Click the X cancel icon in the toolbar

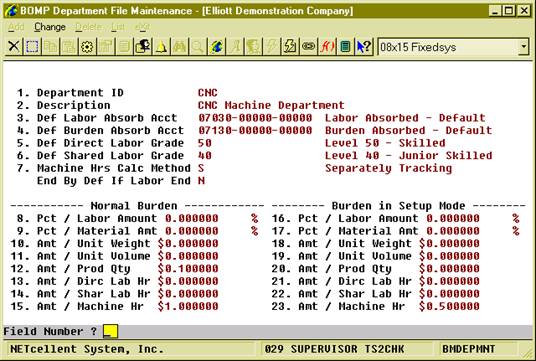[x=14, y=46]
